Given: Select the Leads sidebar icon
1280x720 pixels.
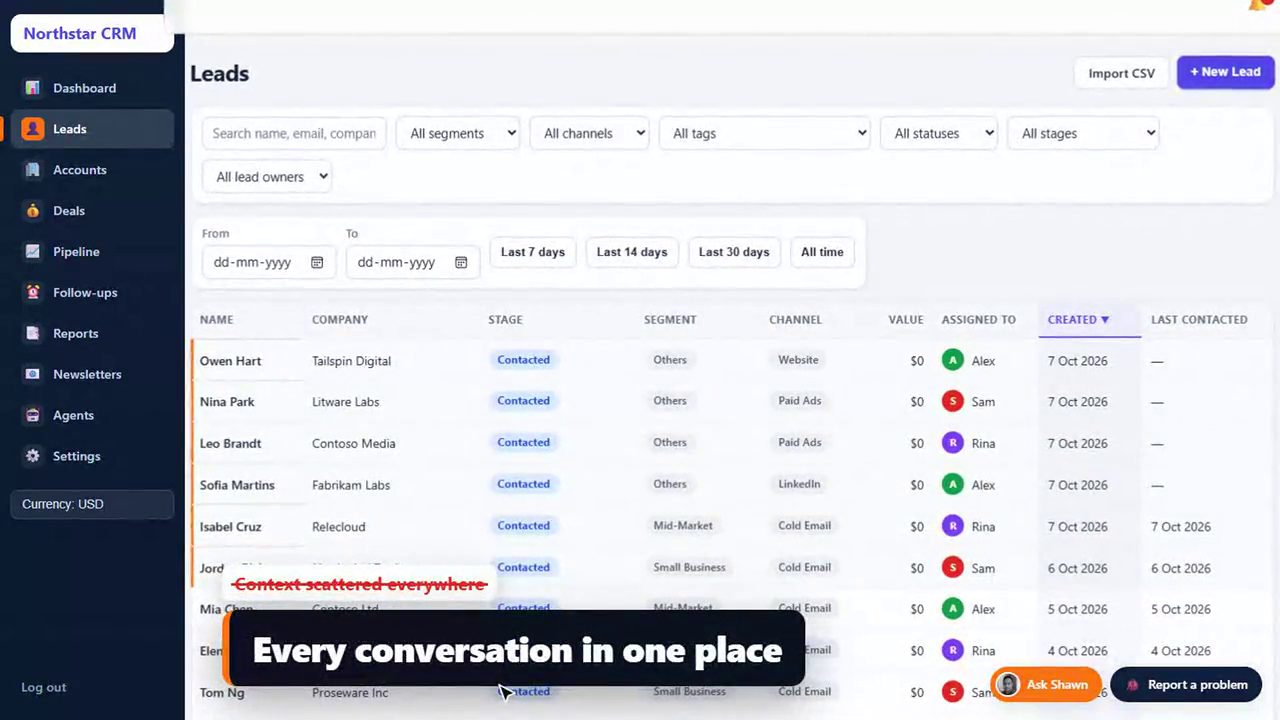Looking at the screenshot, I should 33,129.
